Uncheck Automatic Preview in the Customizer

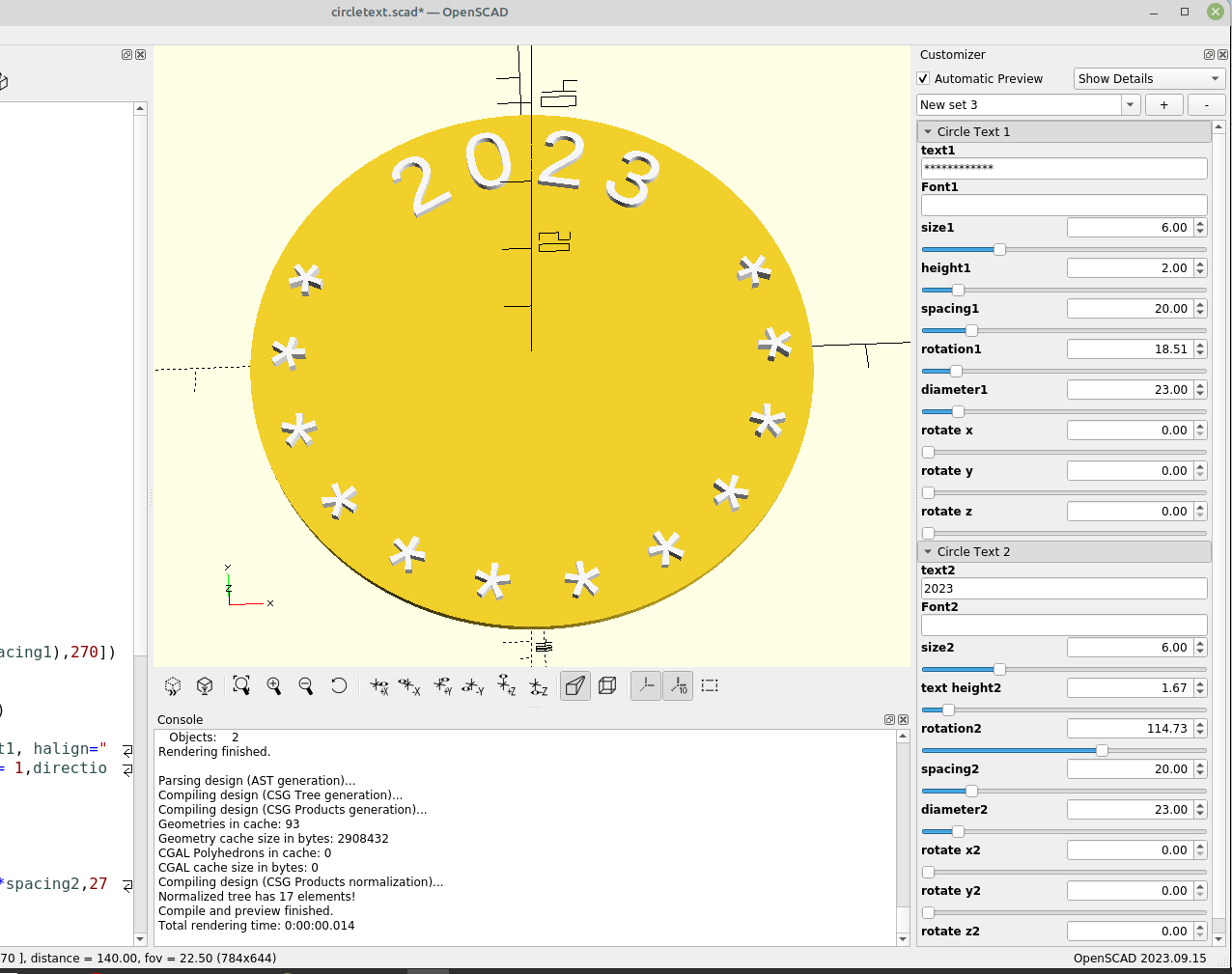coord(923,78)
